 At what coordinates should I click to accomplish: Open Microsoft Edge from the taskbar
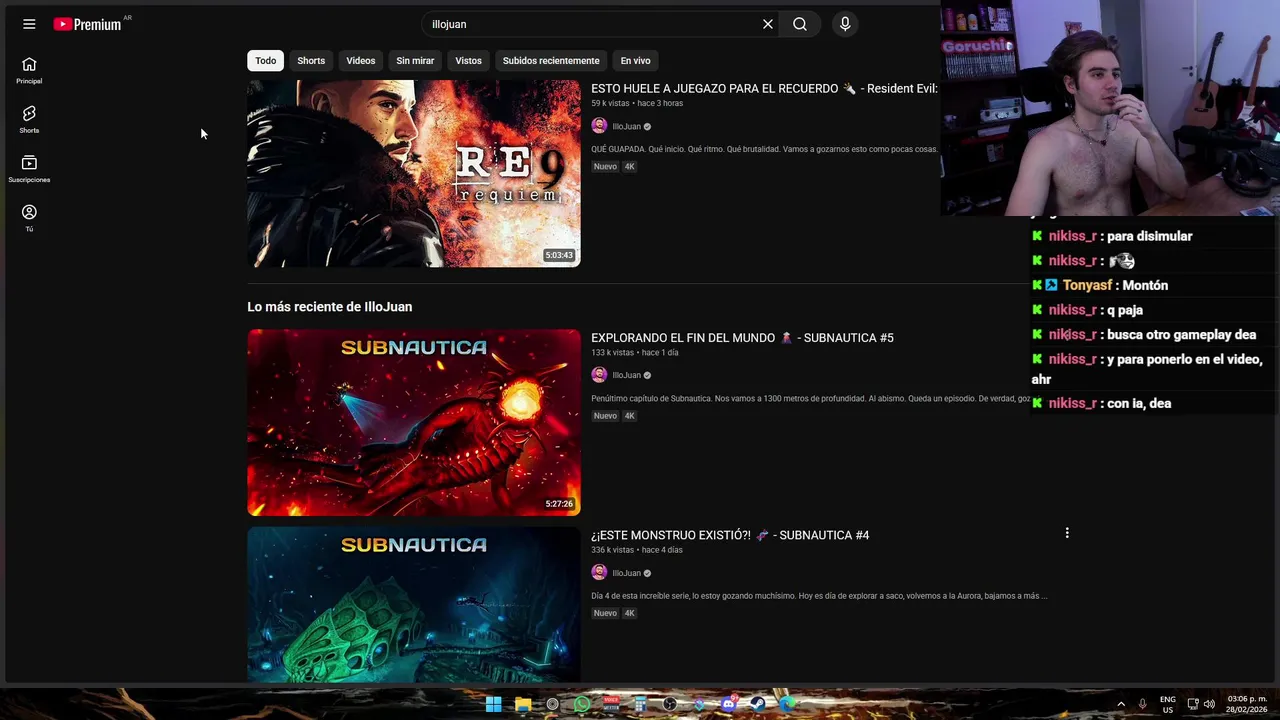tap(787, 704)
